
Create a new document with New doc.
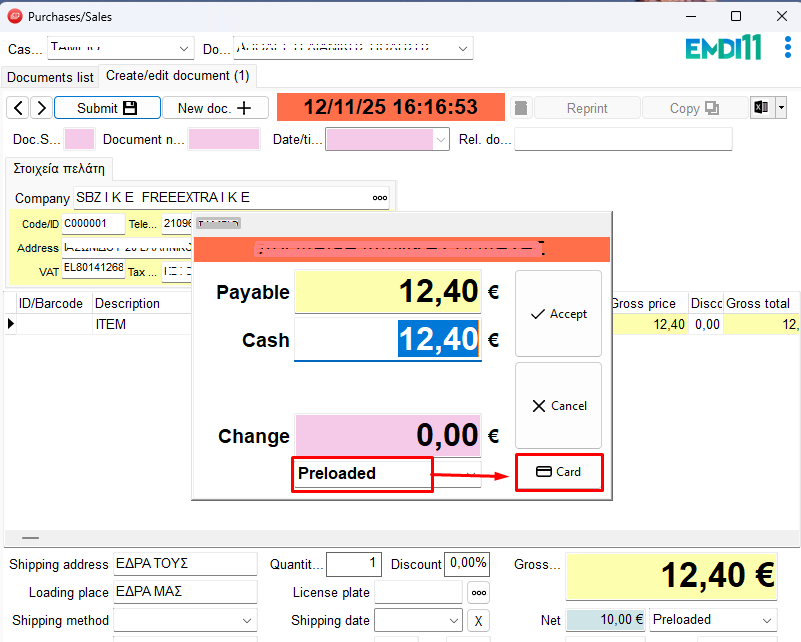click(221, 108)
